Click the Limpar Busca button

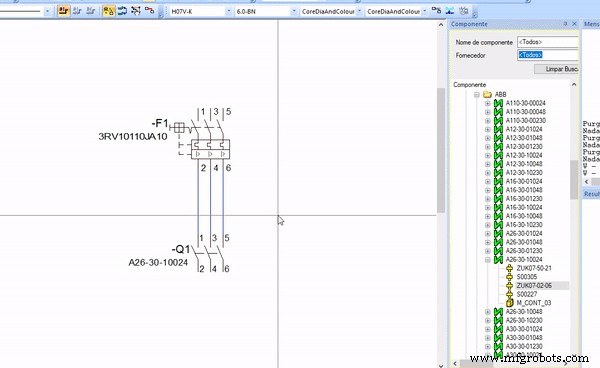556,69
